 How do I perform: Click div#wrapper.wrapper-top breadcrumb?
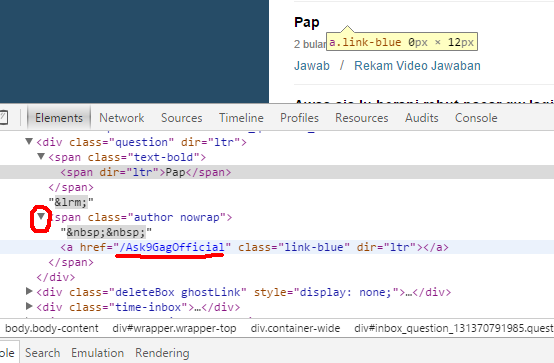174,328
